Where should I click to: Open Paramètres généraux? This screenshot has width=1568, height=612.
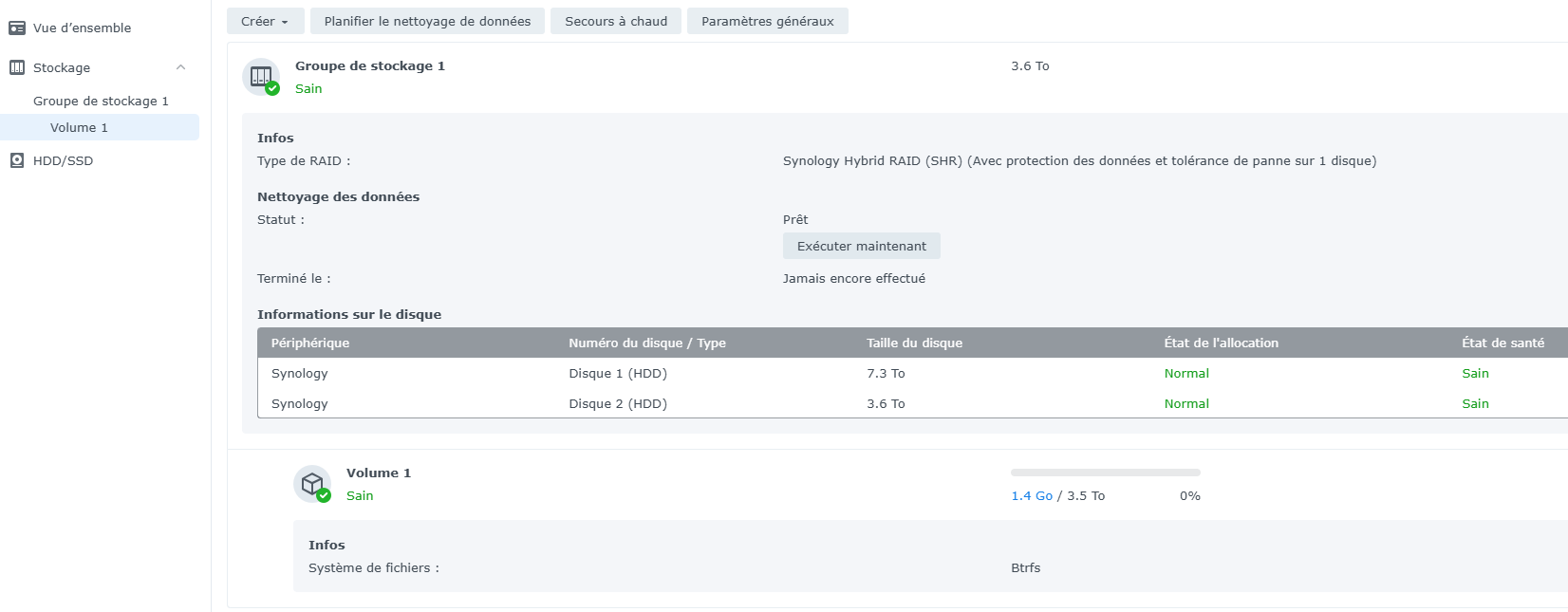point(767,21)
